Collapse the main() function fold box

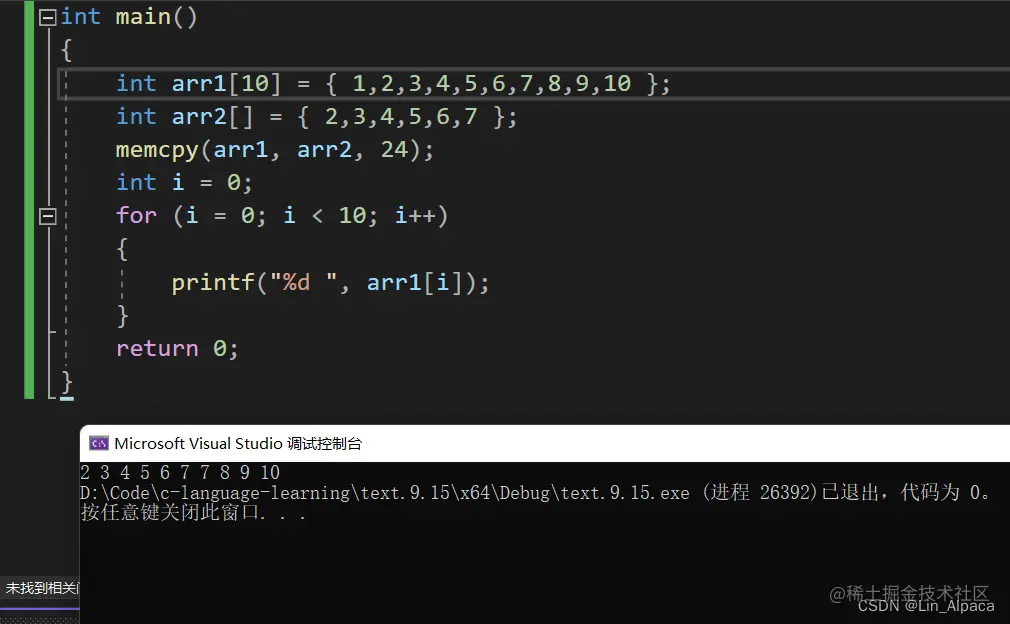(48, 17)
